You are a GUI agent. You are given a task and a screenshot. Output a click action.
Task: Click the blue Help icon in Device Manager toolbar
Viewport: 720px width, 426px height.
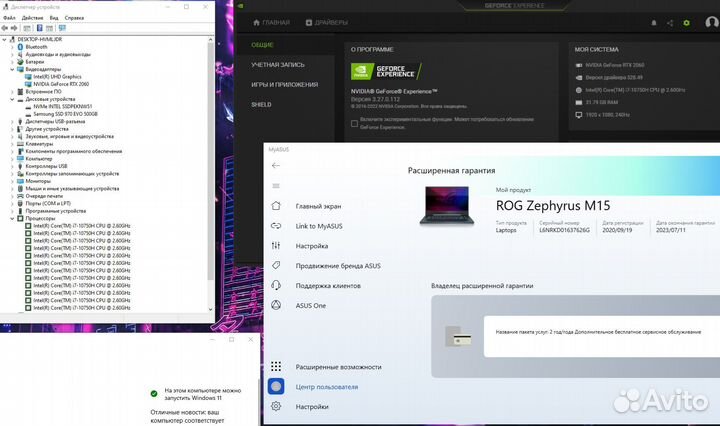pos(39,28)
